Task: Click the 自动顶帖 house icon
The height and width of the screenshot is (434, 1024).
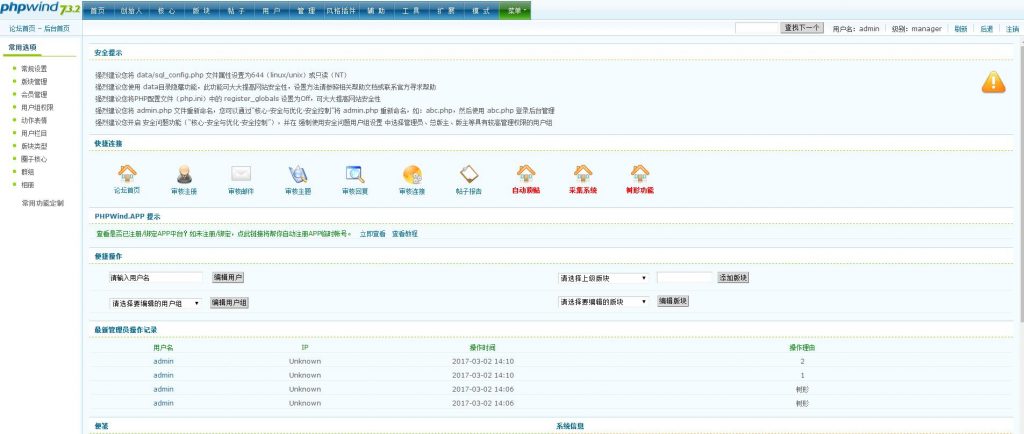Action: pos(526,174)
